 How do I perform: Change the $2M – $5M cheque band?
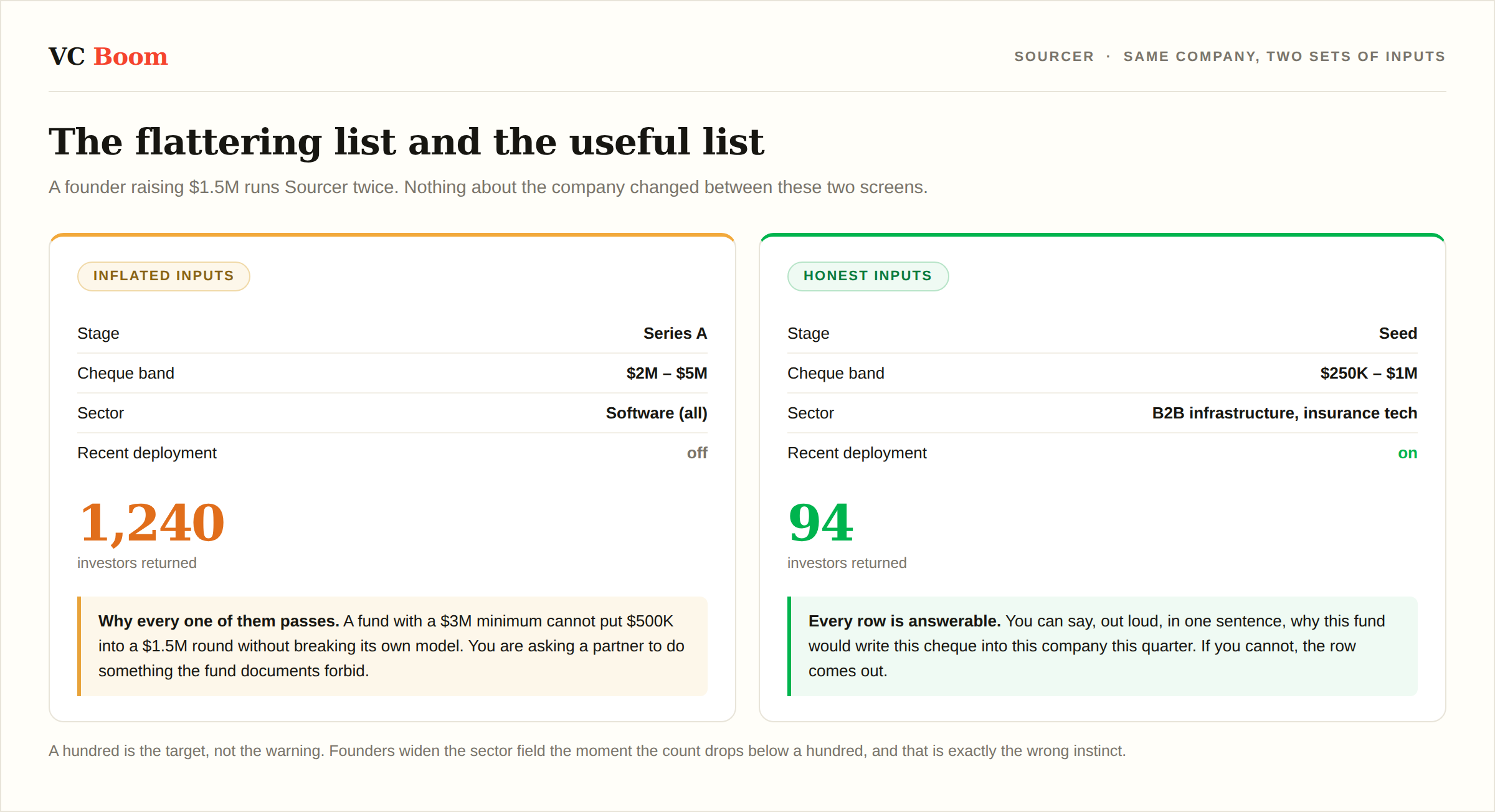tap(667, 373)
